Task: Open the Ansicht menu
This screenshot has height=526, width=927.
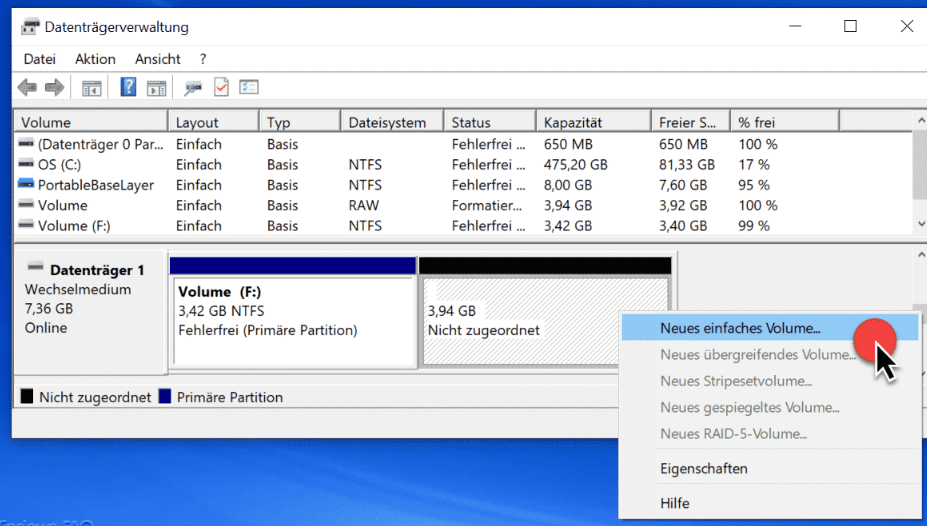Action: click(157, 59)
